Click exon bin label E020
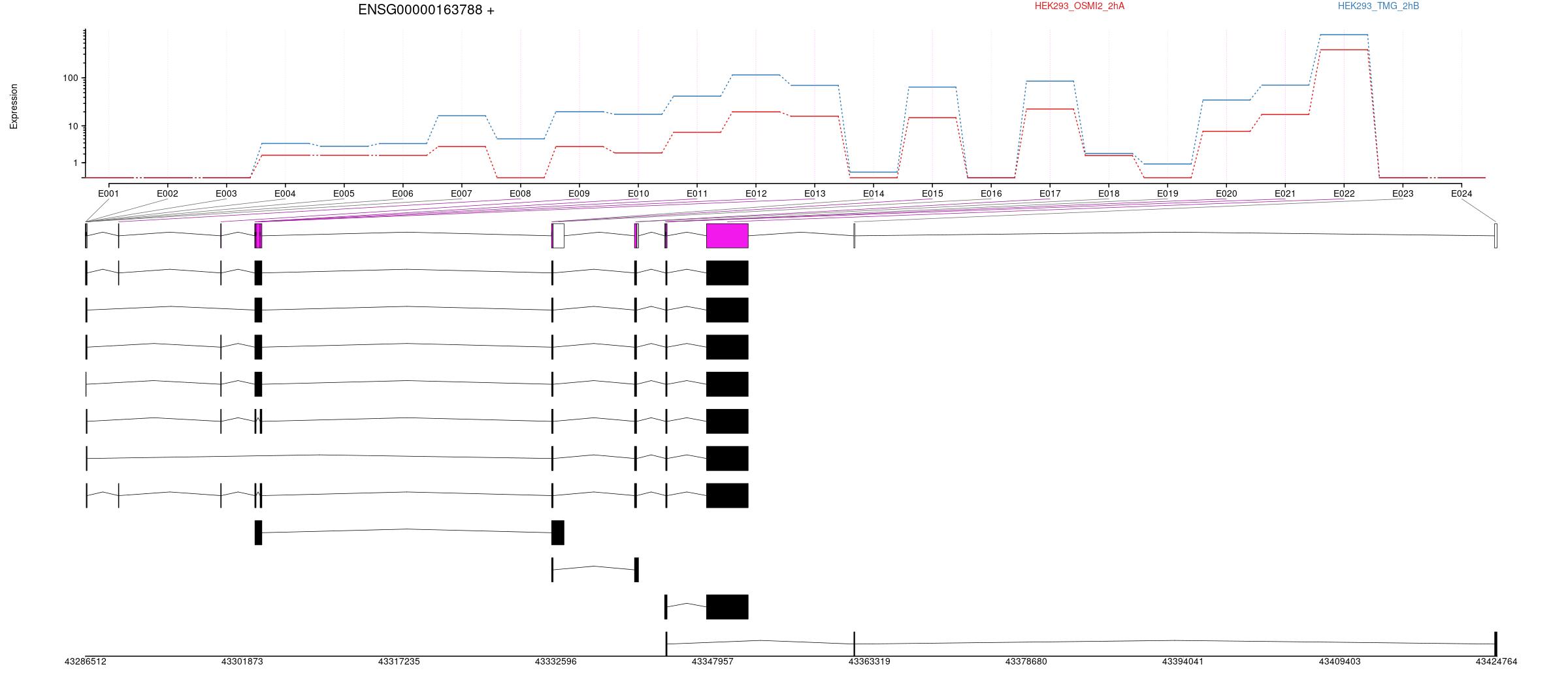This screenshot has width=1568, height=673. pos(1226,193)
